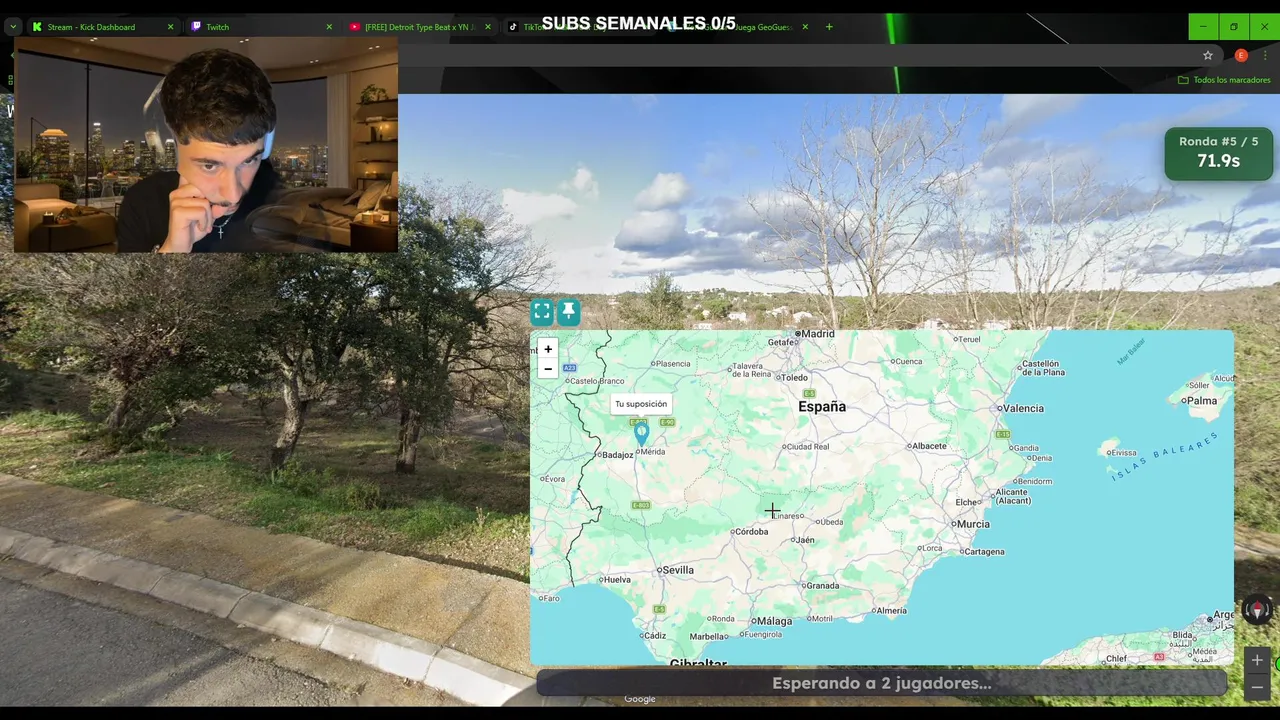Image resolution: width=1280 pixels, height=720 pixels.
Task: Zoom out on the guess map
Action: tap(548, 369)
